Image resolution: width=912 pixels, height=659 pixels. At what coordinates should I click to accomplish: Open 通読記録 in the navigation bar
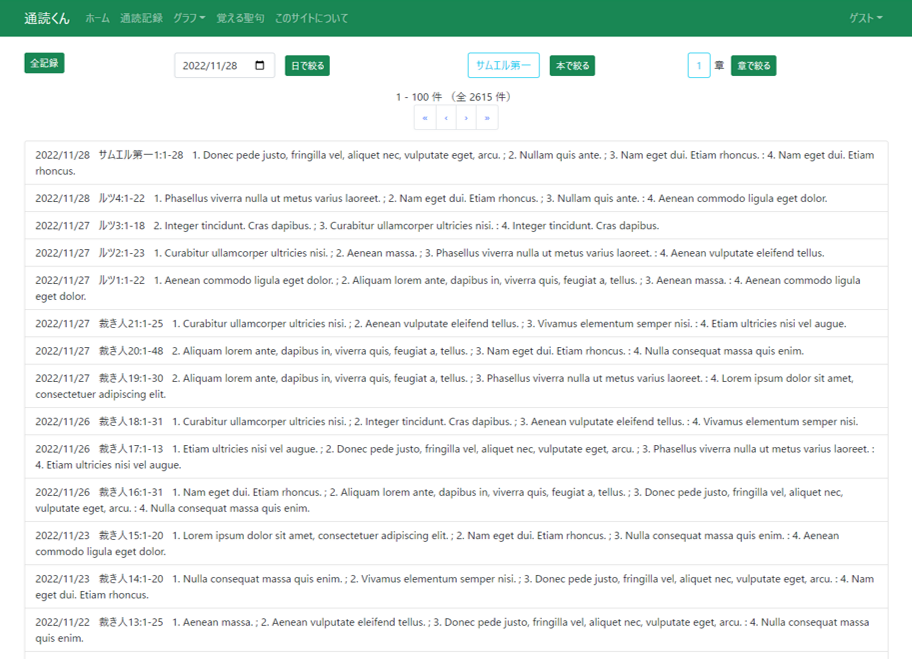coord(141,18)
